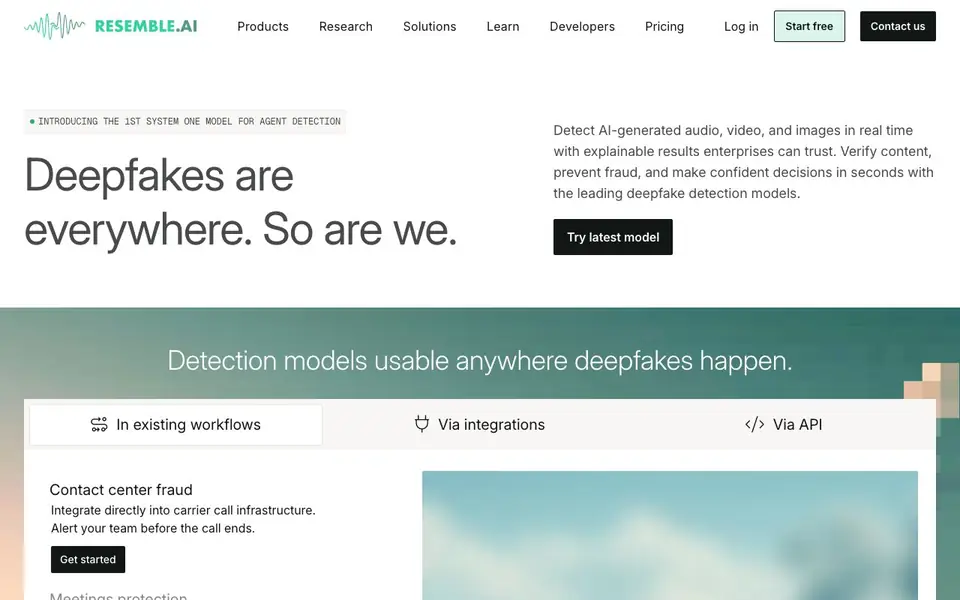960x600 pixels.
Task: Click the Resemble.AI waveform logo
Action: point(54,26)
